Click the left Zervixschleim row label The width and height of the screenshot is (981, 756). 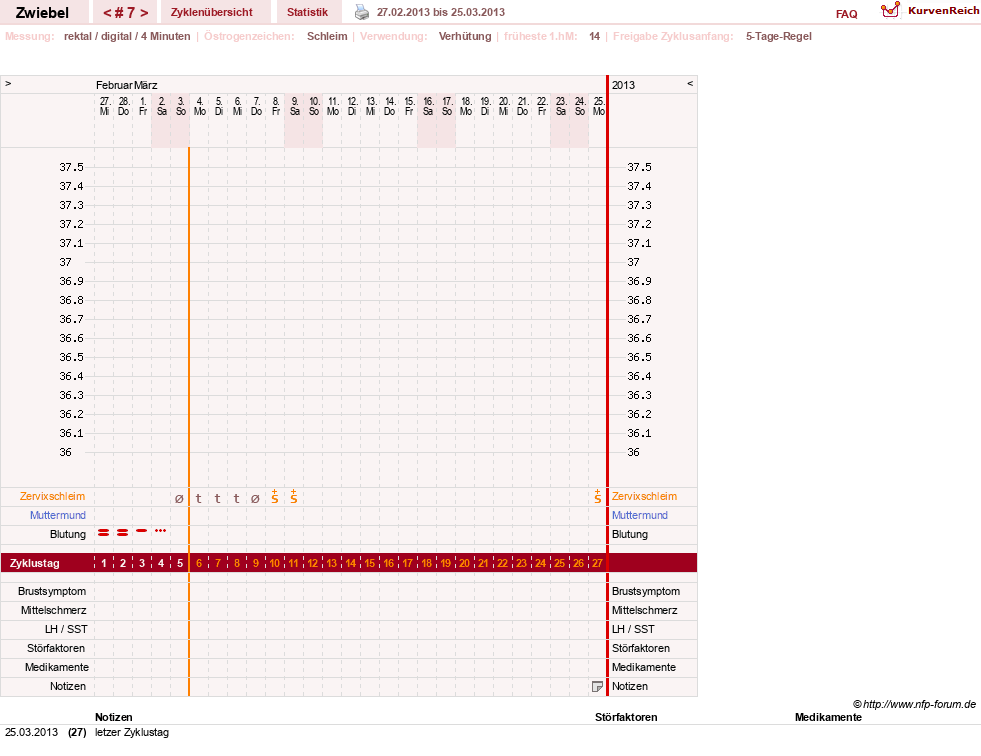coord(53,496)
